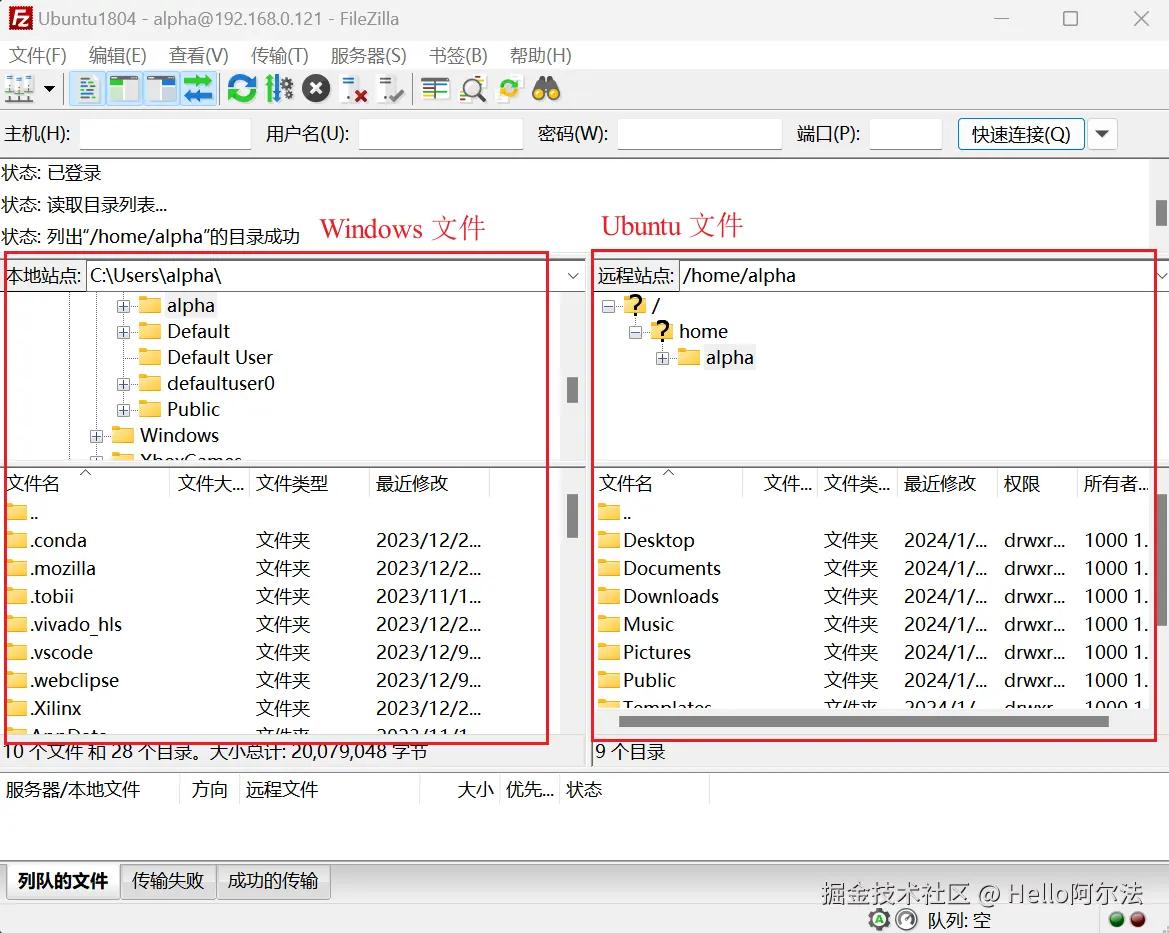Select the .mozilla folder icon
Image resolution: width=1169 pixels, height=933 pixels.
[x=16, y=568]
